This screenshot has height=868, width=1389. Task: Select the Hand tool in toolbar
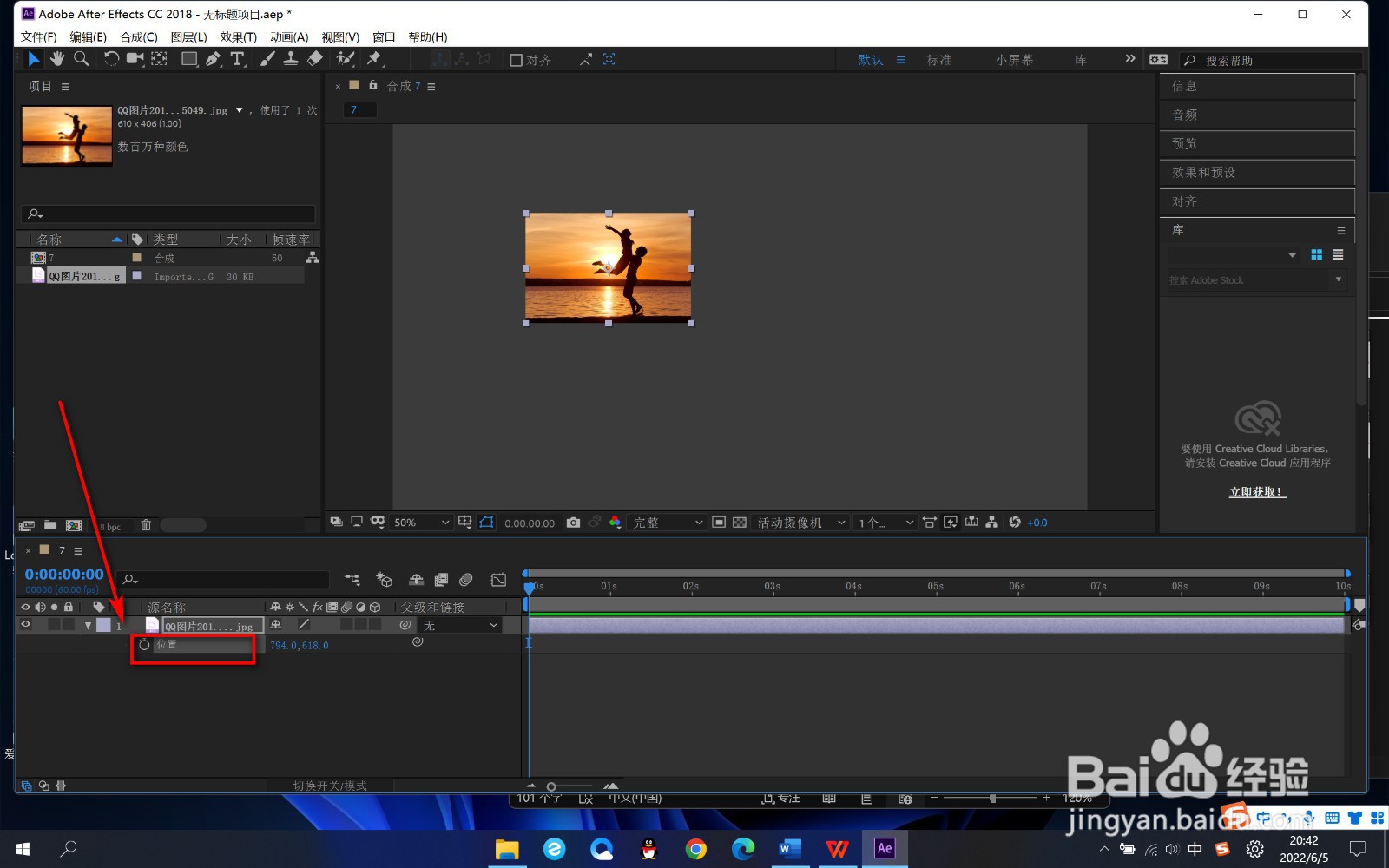[x=57, y=59]
